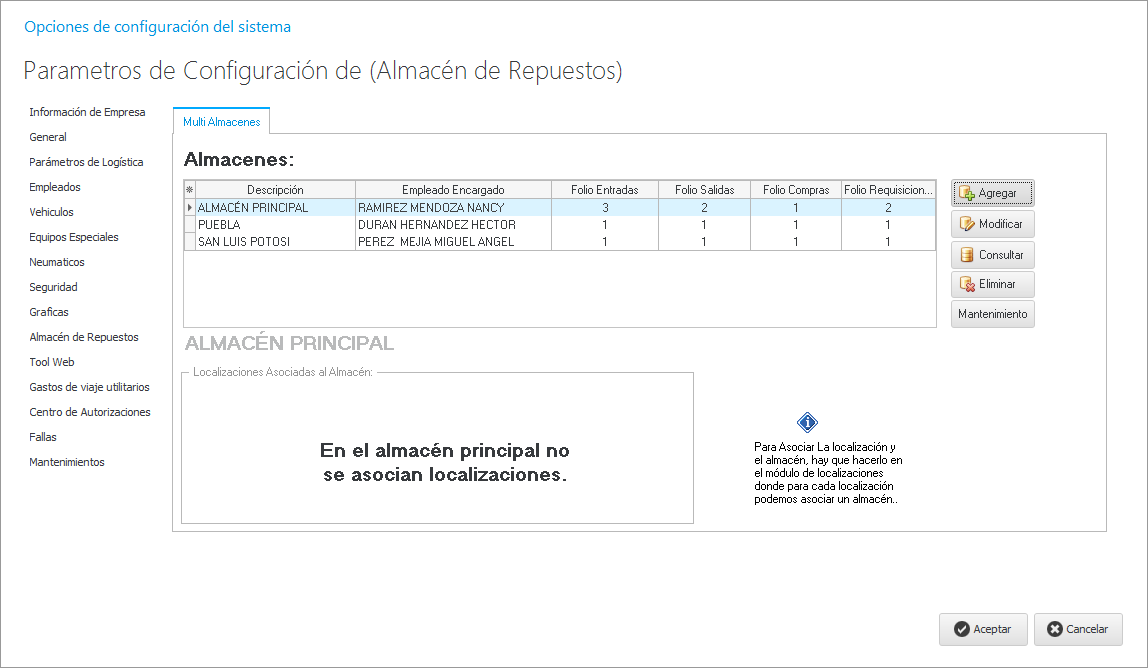
Task: Click the Cancelar button
Action: point(1077,629)
